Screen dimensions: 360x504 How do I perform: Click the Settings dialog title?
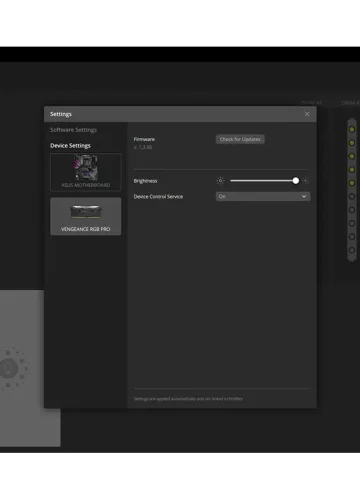click(x=61, y=114)
